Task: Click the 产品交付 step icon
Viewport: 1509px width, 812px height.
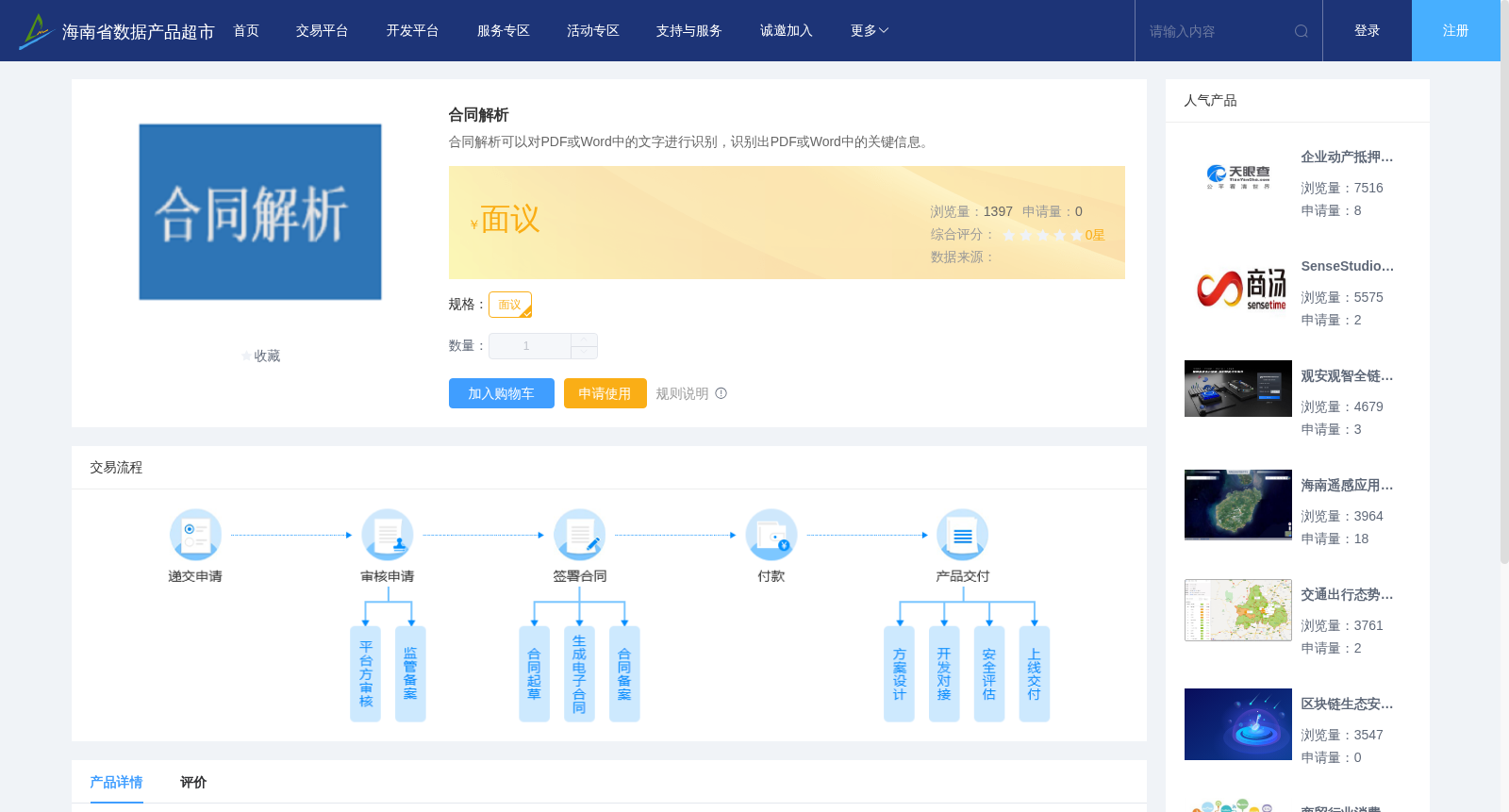Action: click(963, 535)
